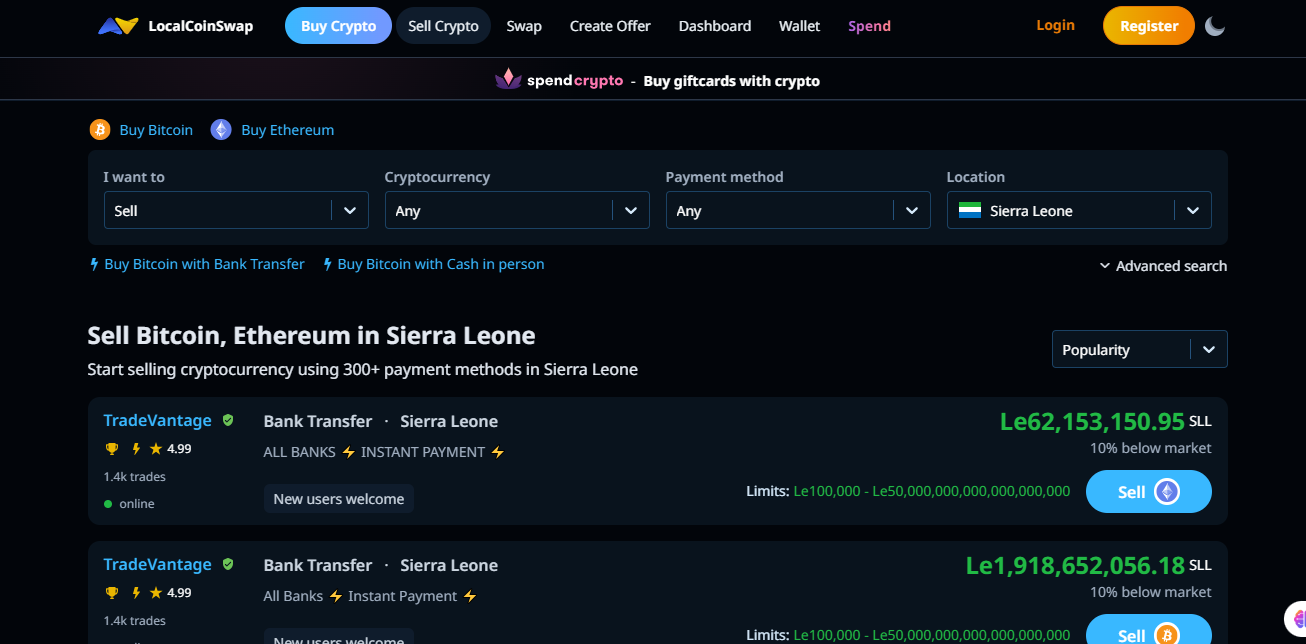
Task: Click star rating icon on second TradeVantage offer
Action: tap(157, 593)
